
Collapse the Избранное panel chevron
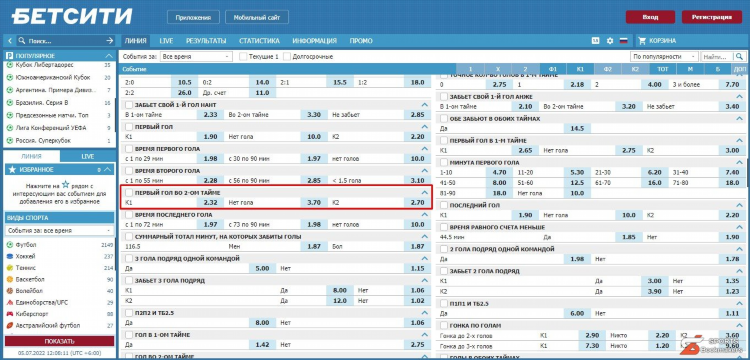pos(108,169)
